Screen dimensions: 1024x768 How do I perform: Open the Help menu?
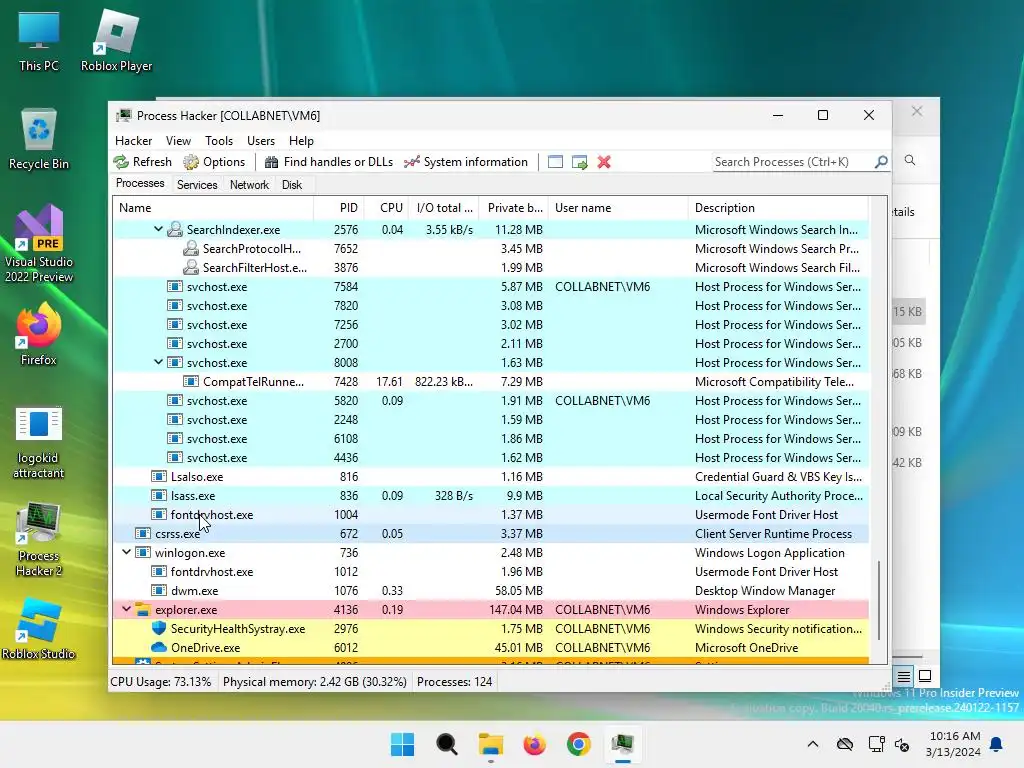[301, 141]
